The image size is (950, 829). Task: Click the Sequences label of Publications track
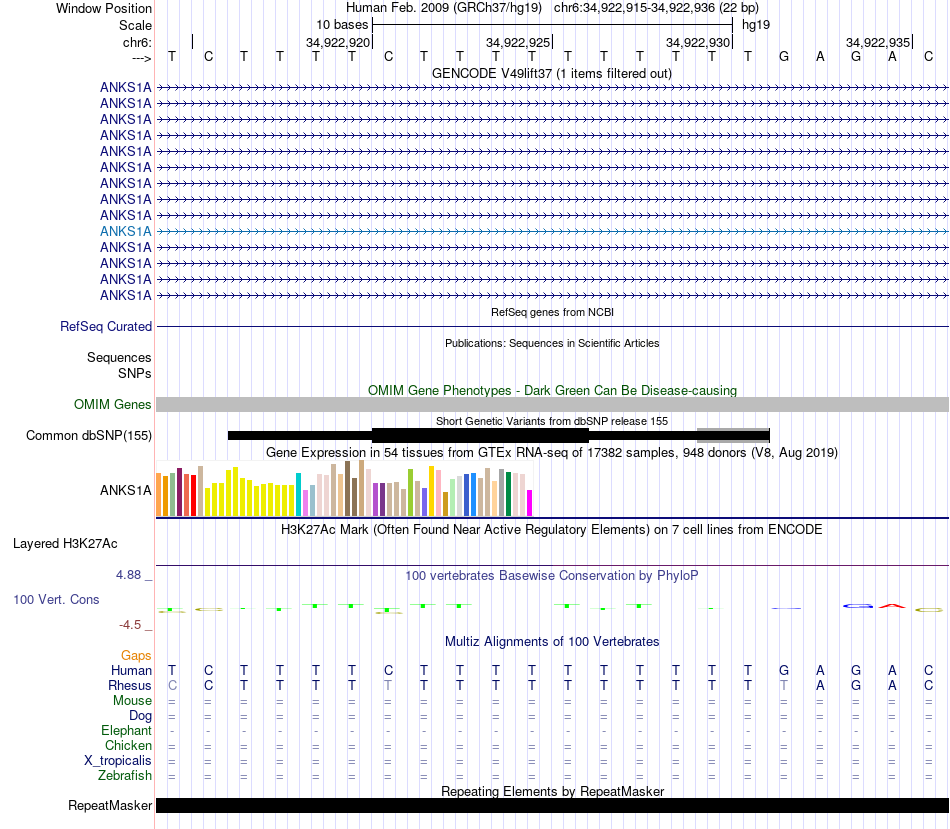point(119,358)
